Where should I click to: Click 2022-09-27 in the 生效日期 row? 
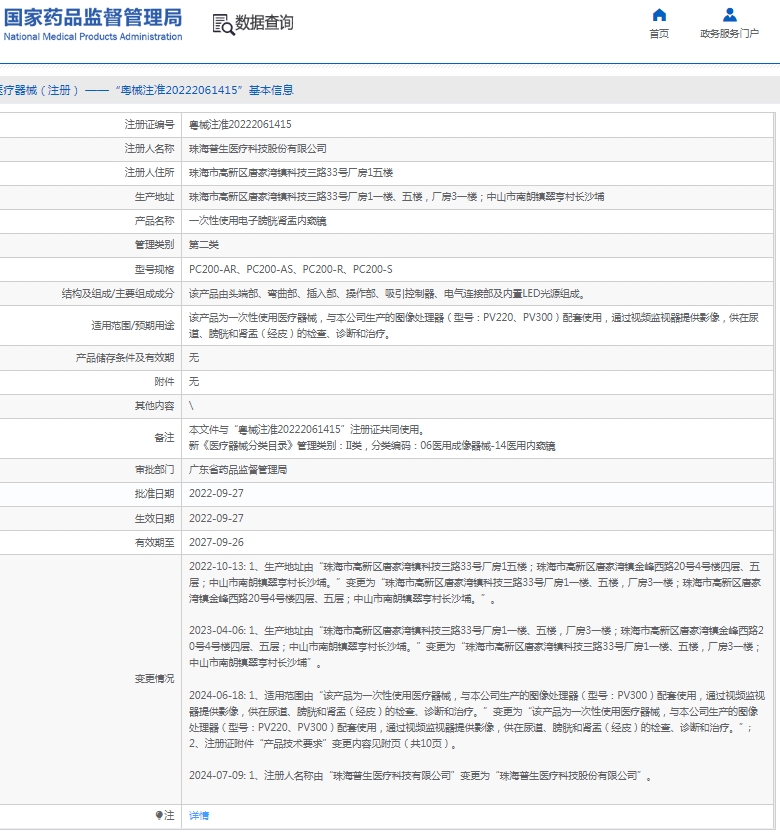(x=216, y=518)
